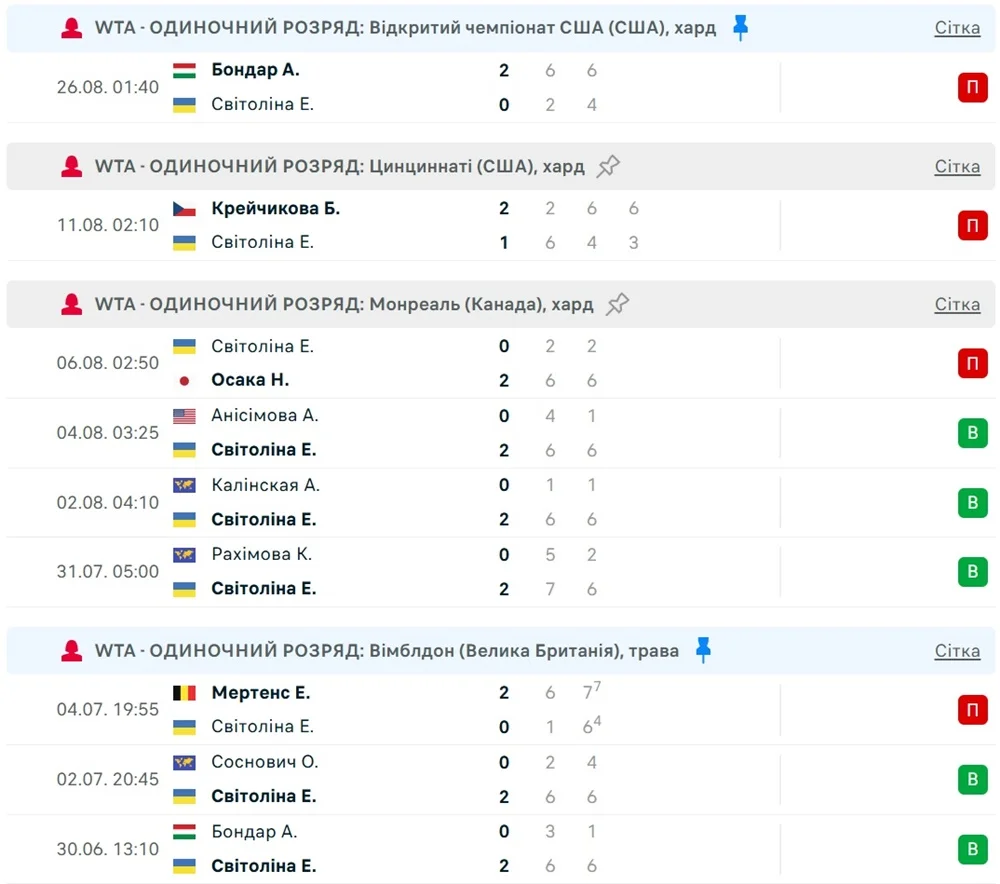Viewport: 1000px width, 884px height.
Task: Open the Cincinnati draw link (Сітка)
Action: point(957,166)
